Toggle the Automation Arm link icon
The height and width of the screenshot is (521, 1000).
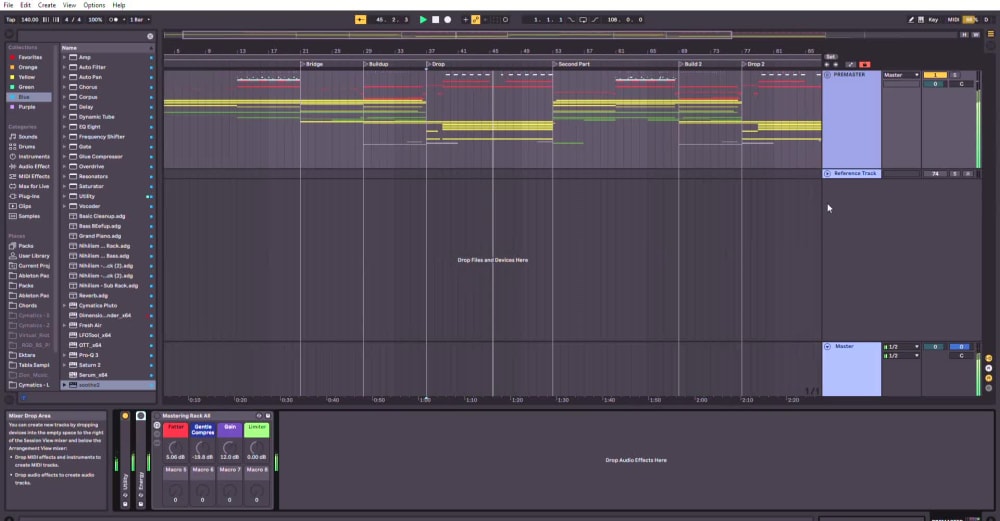(x=476, y=20)
